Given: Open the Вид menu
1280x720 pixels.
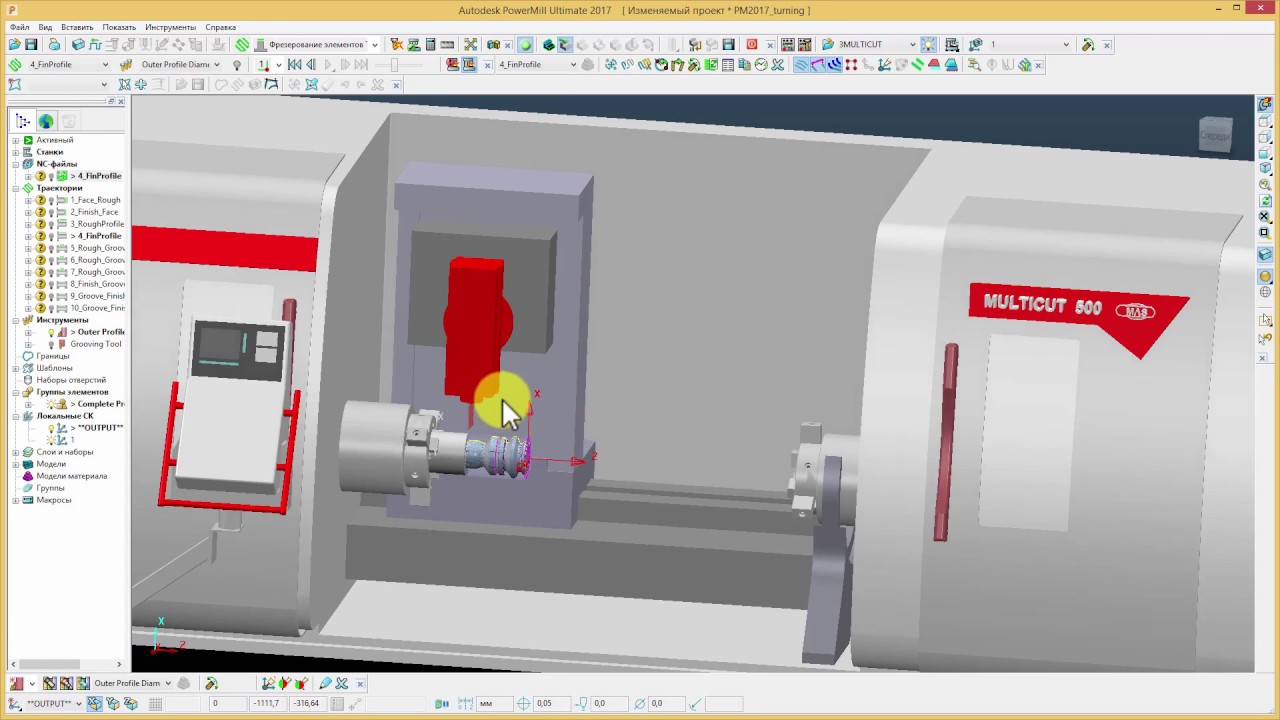Looking at the screenshot, I should click(45, 27).
